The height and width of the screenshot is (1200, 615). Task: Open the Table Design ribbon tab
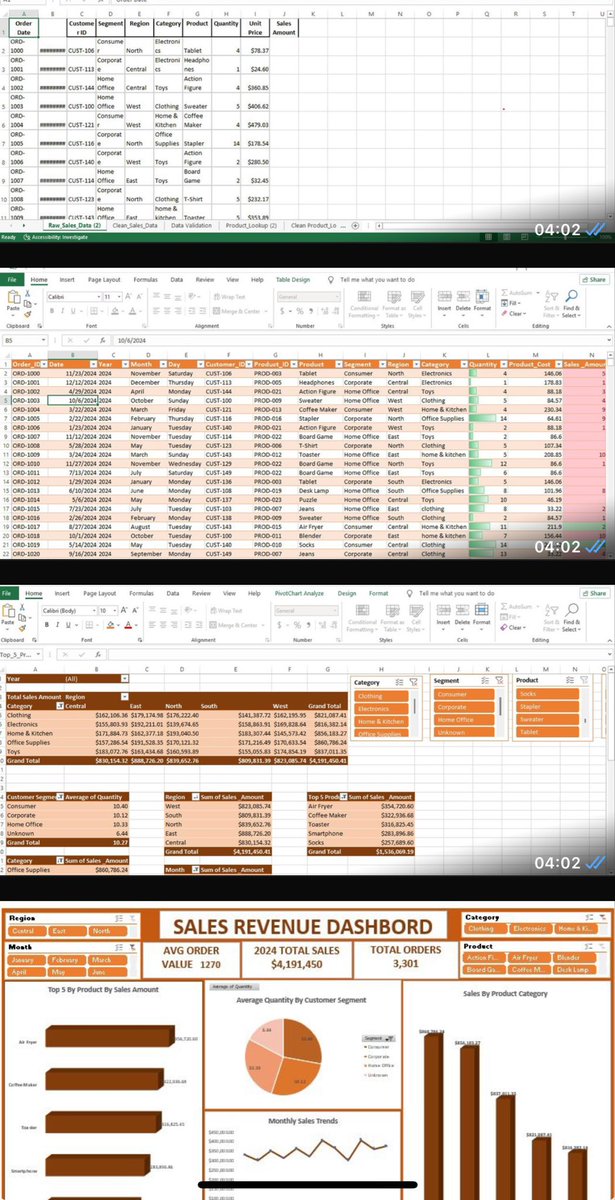pyautogui.click(x=293, y=280)
